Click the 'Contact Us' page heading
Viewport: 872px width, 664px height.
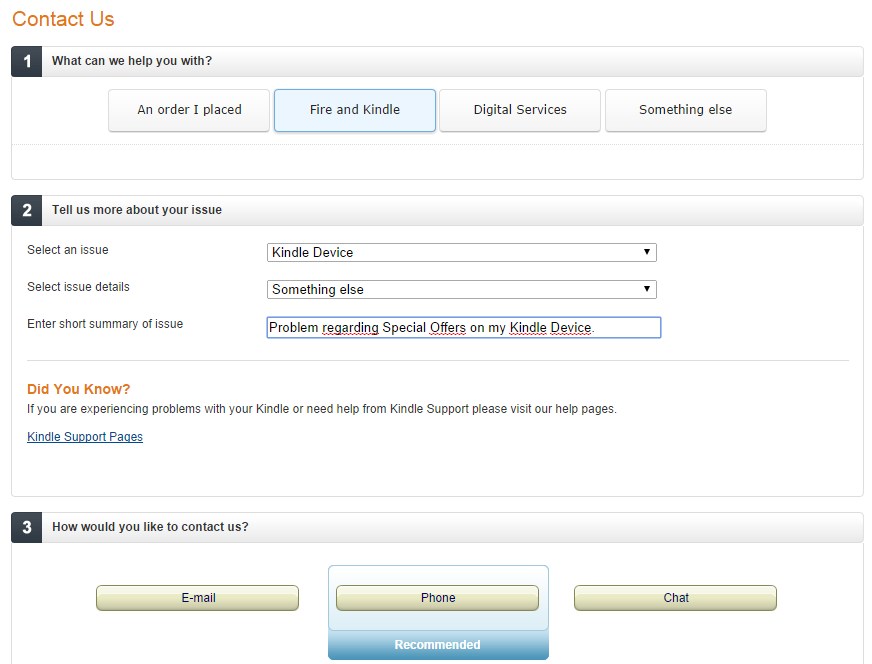pyautogui.click(x=63, y=19)
